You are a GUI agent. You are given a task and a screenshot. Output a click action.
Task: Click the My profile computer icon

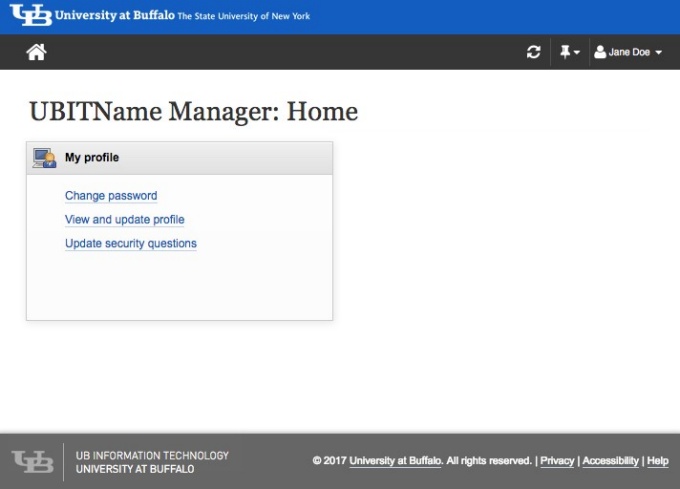(x=44, y=157)
